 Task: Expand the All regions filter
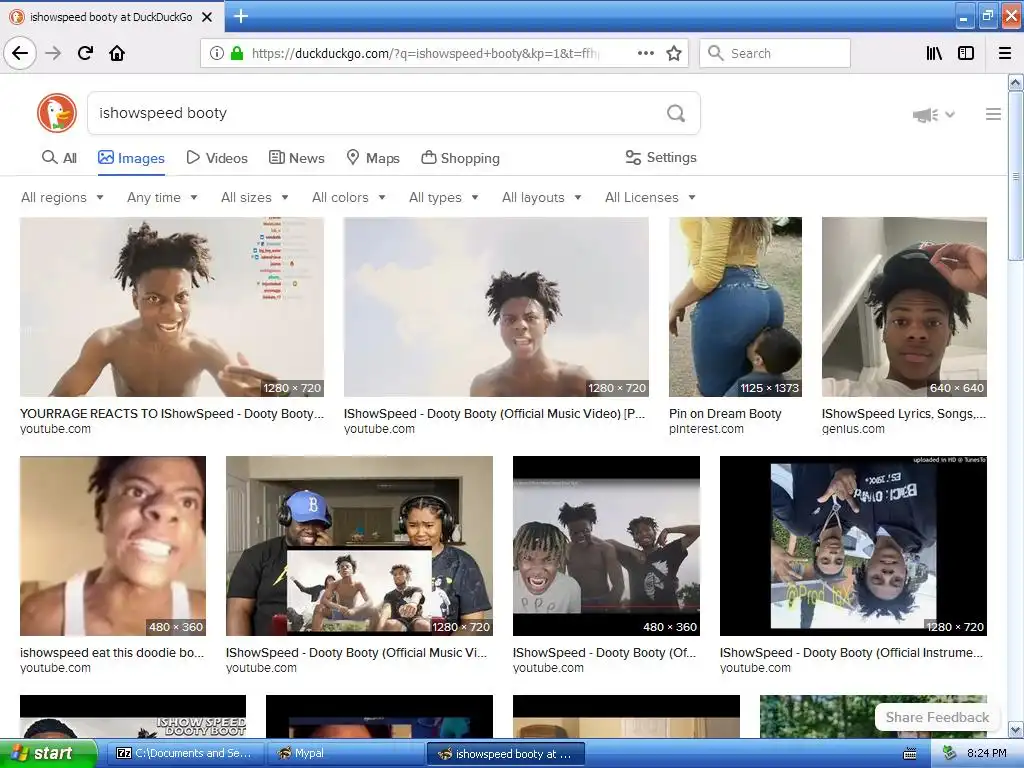[62, 197]
